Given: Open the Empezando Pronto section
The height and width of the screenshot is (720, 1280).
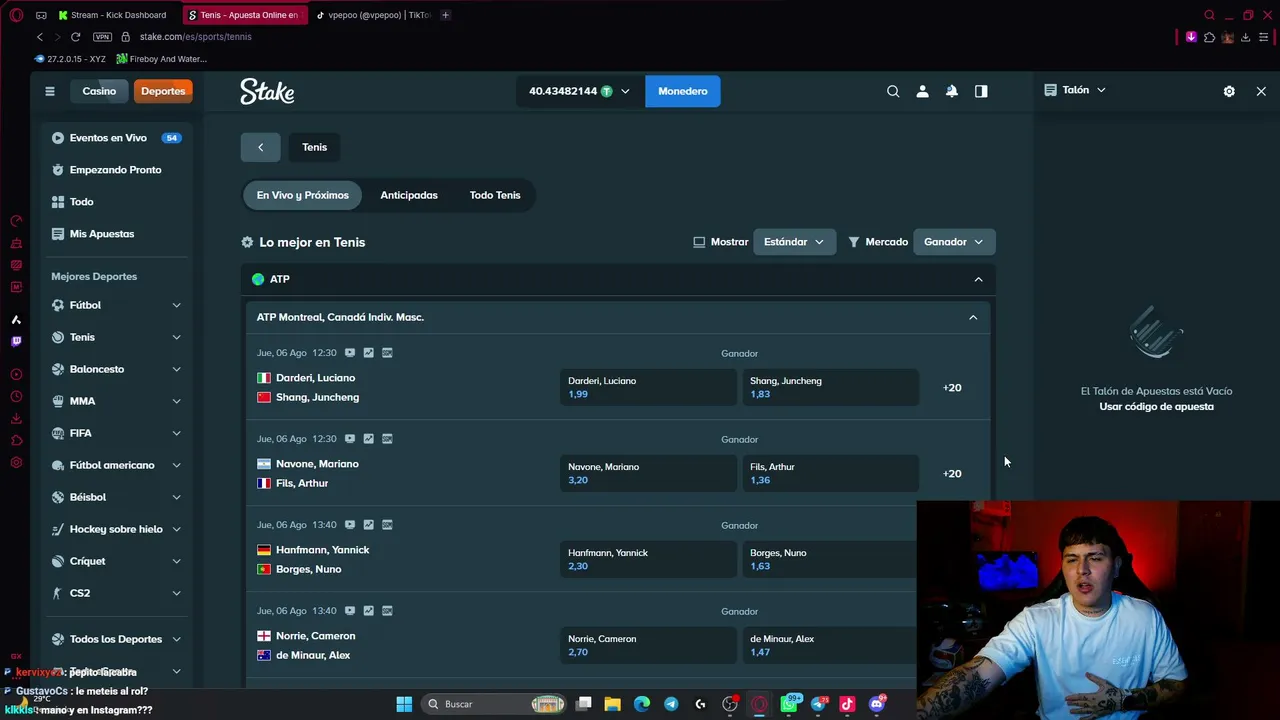Looking at the screenshot, I should (116, 170).
